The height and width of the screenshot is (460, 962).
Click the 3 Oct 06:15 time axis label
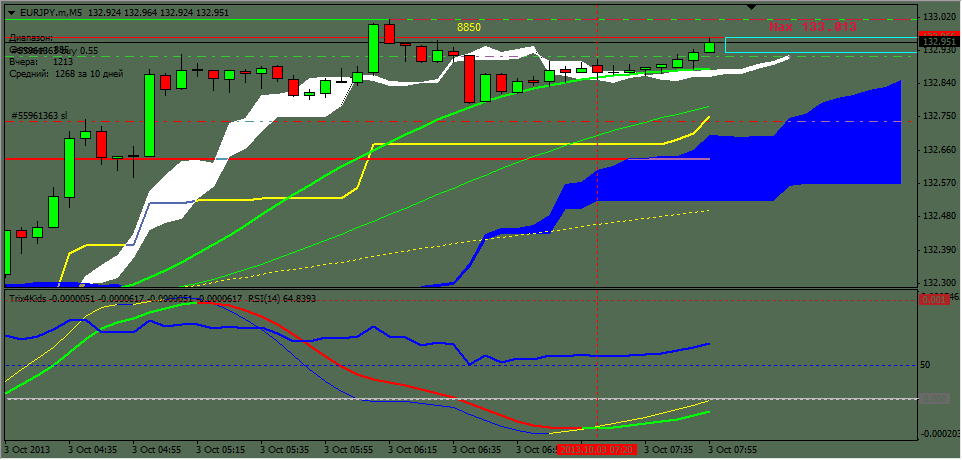[x=414, y=450]
